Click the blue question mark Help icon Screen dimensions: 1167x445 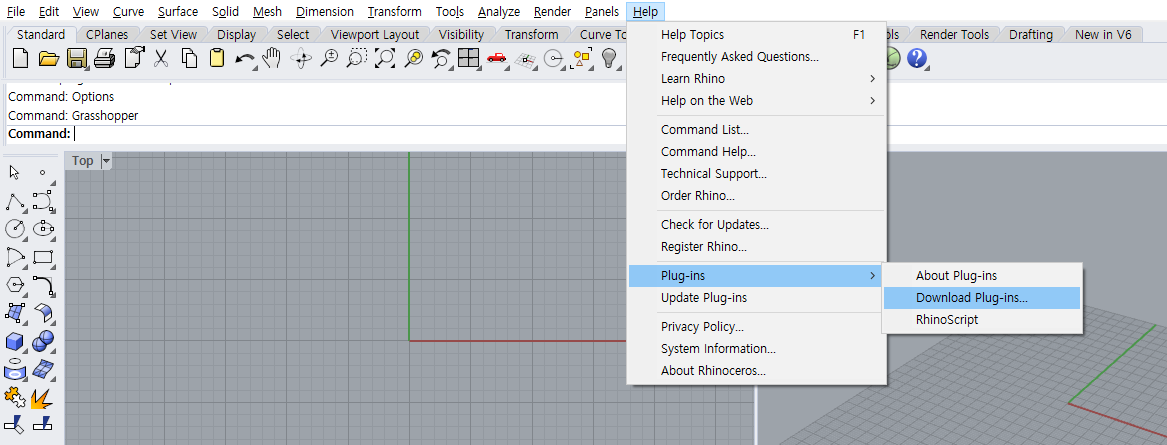click(x=916, y=58)
